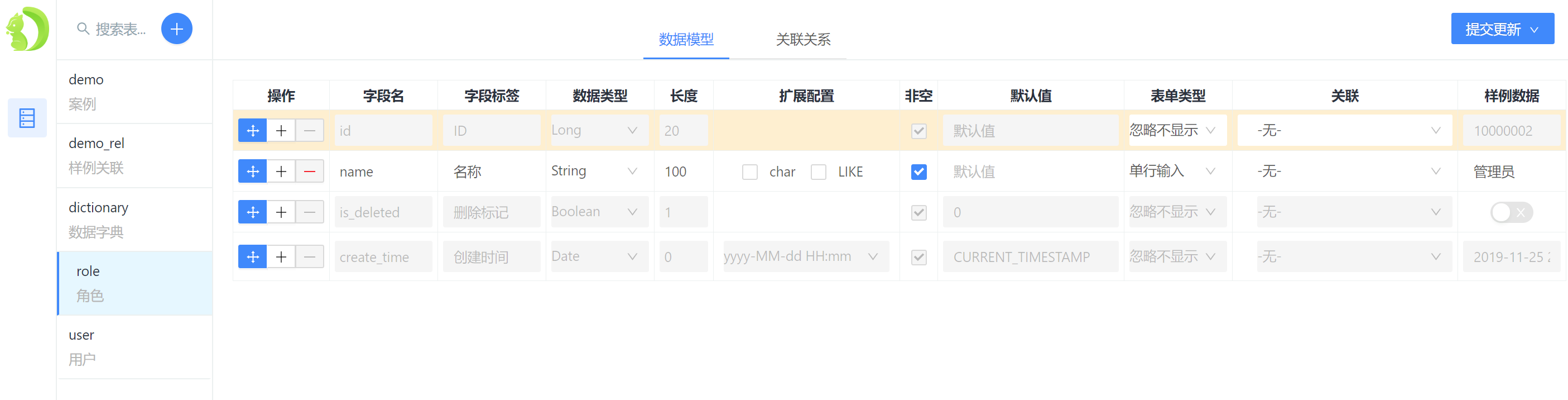Add field after the create_time row
1568x400 pixels.
pos(281,257)
